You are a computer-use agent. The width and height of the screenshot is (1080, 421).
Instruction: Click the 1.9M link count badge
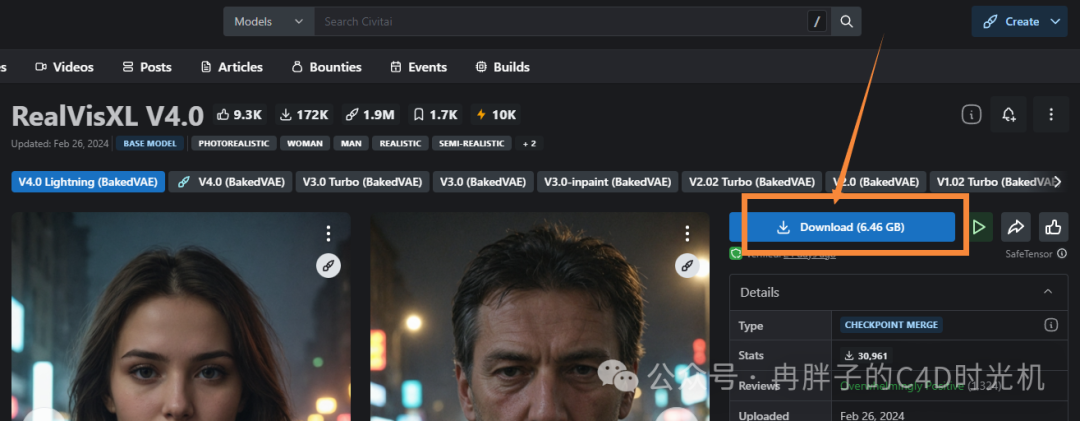(370, 114)
